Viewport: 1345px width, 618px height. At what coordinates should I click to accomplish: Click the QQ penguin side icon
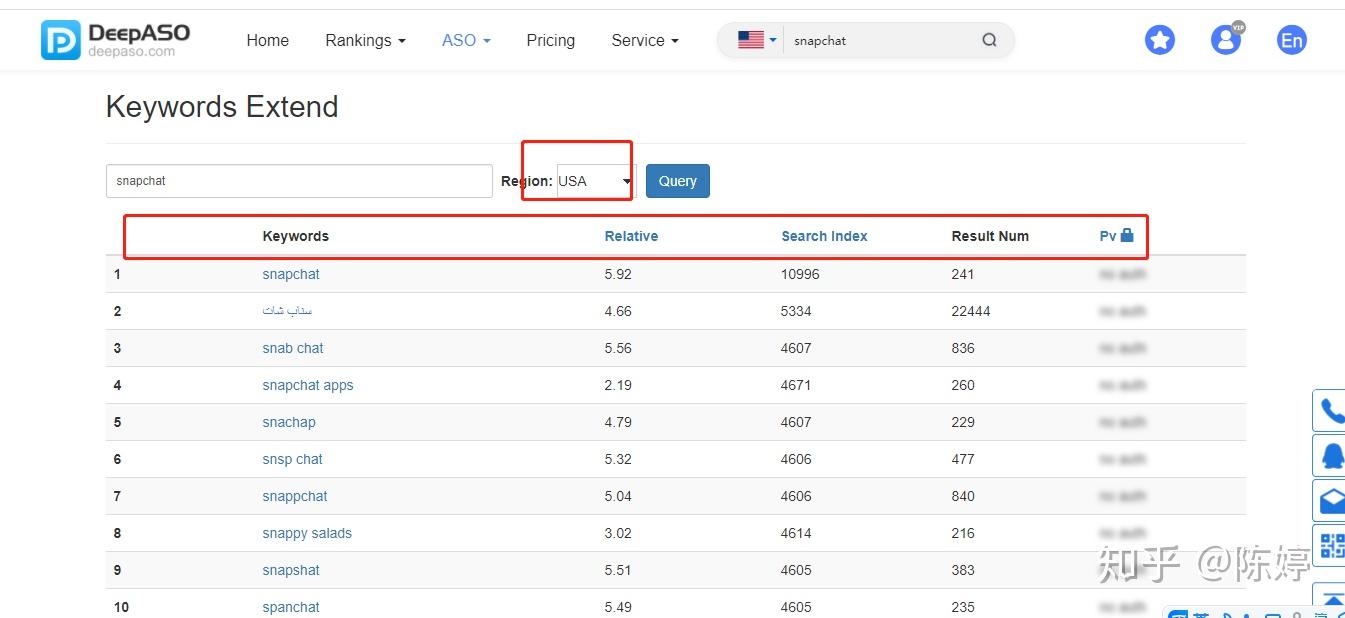point(1330,456)
